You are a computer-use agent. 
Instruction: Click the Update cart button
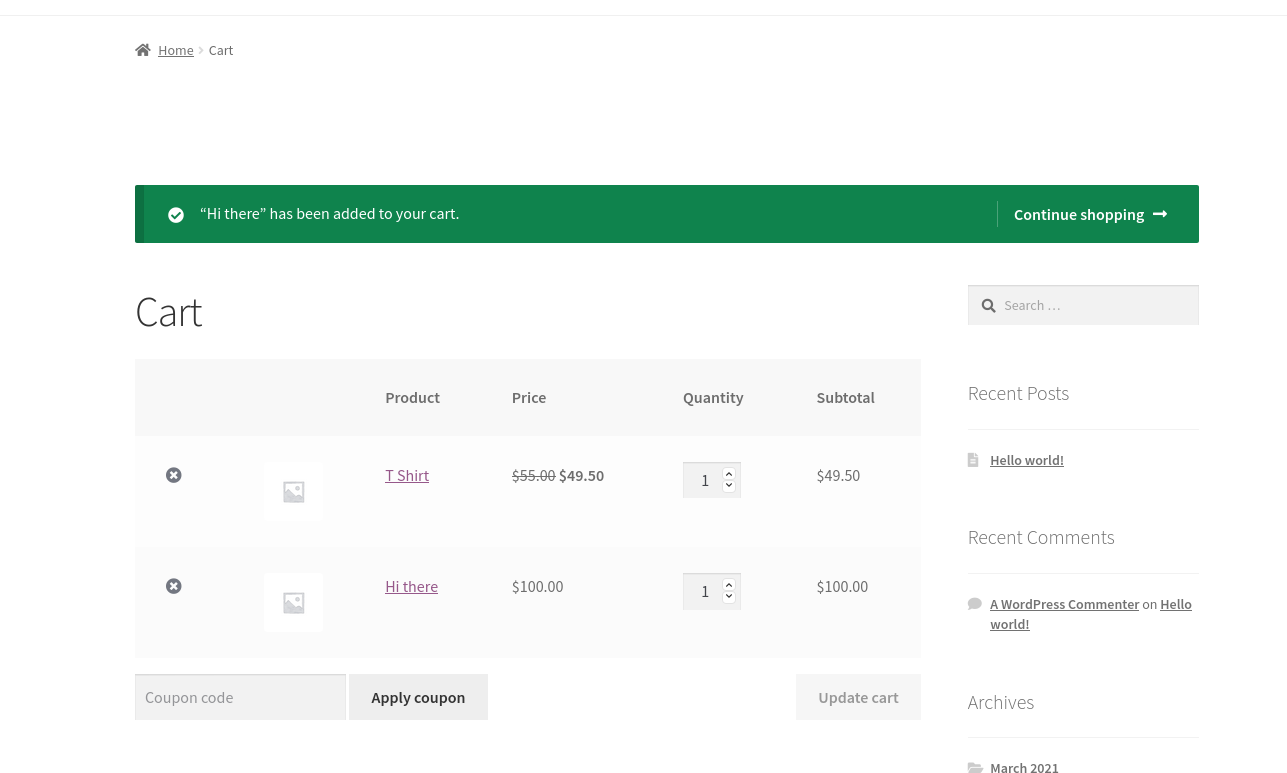click(858, 697)
